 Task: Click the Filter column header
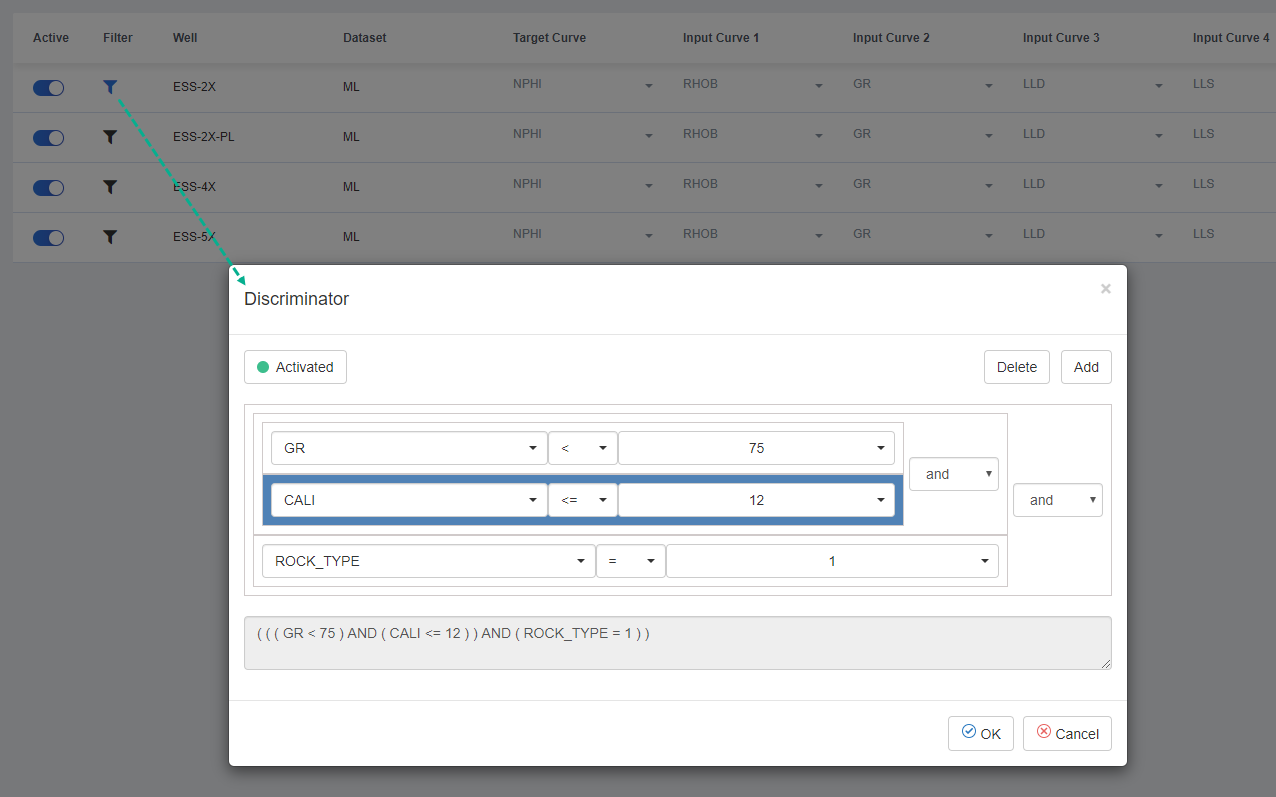click(x=117, y=38)
